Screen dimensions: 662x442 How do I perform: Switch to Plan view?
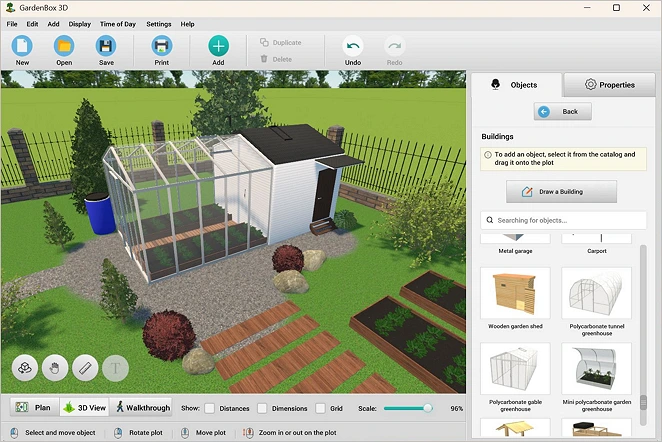(34, 407)
